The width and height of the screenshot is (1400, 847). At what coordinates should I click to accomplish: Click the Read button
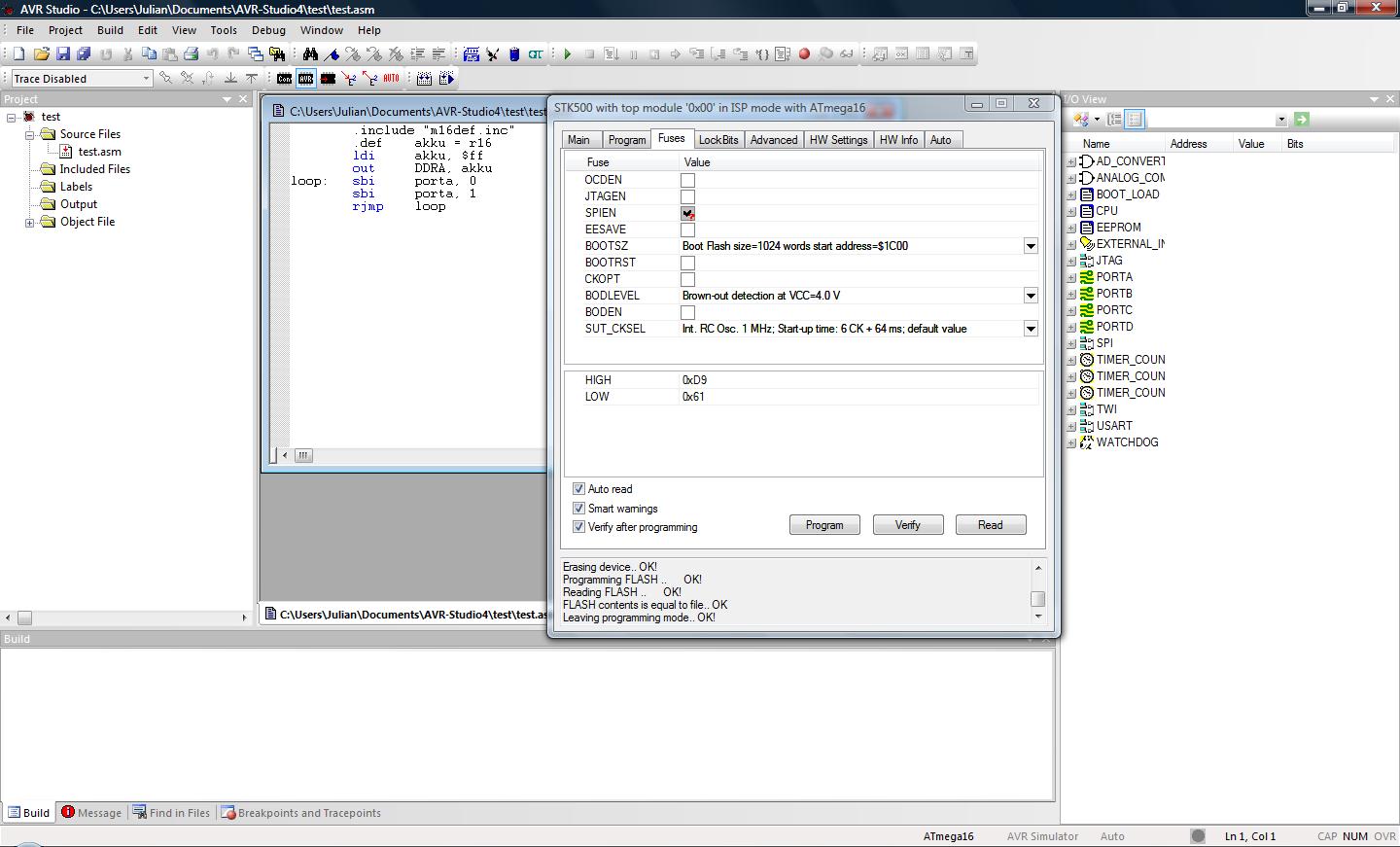click(991, 525)
